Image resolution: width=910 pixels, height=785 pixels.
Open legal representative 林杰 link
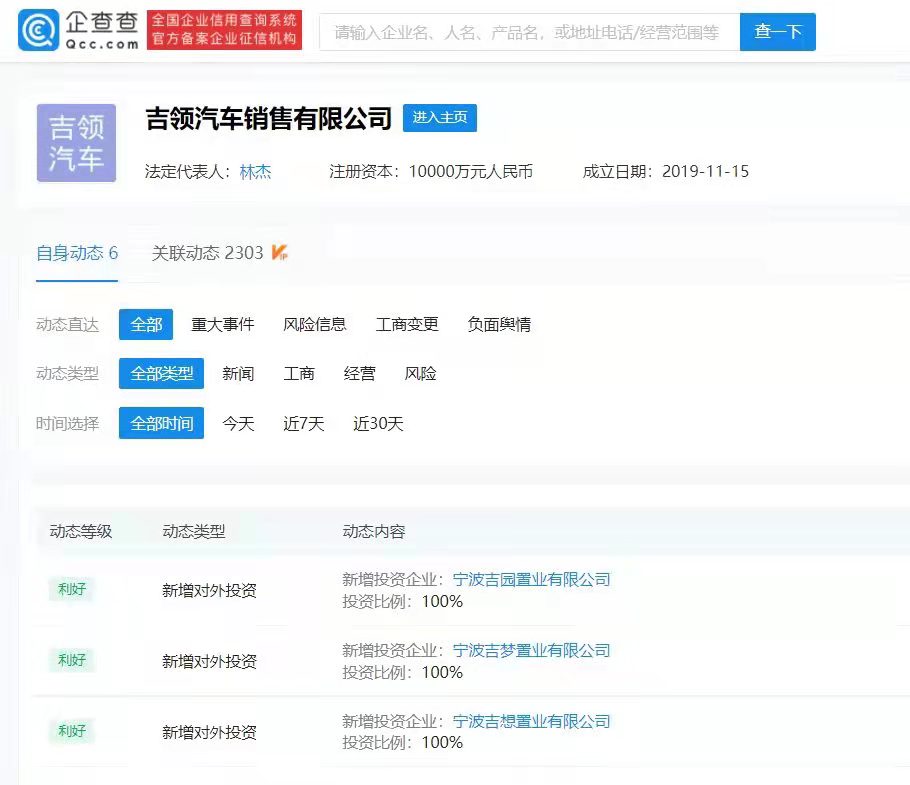pyautogui.click(x=255, y=172)
